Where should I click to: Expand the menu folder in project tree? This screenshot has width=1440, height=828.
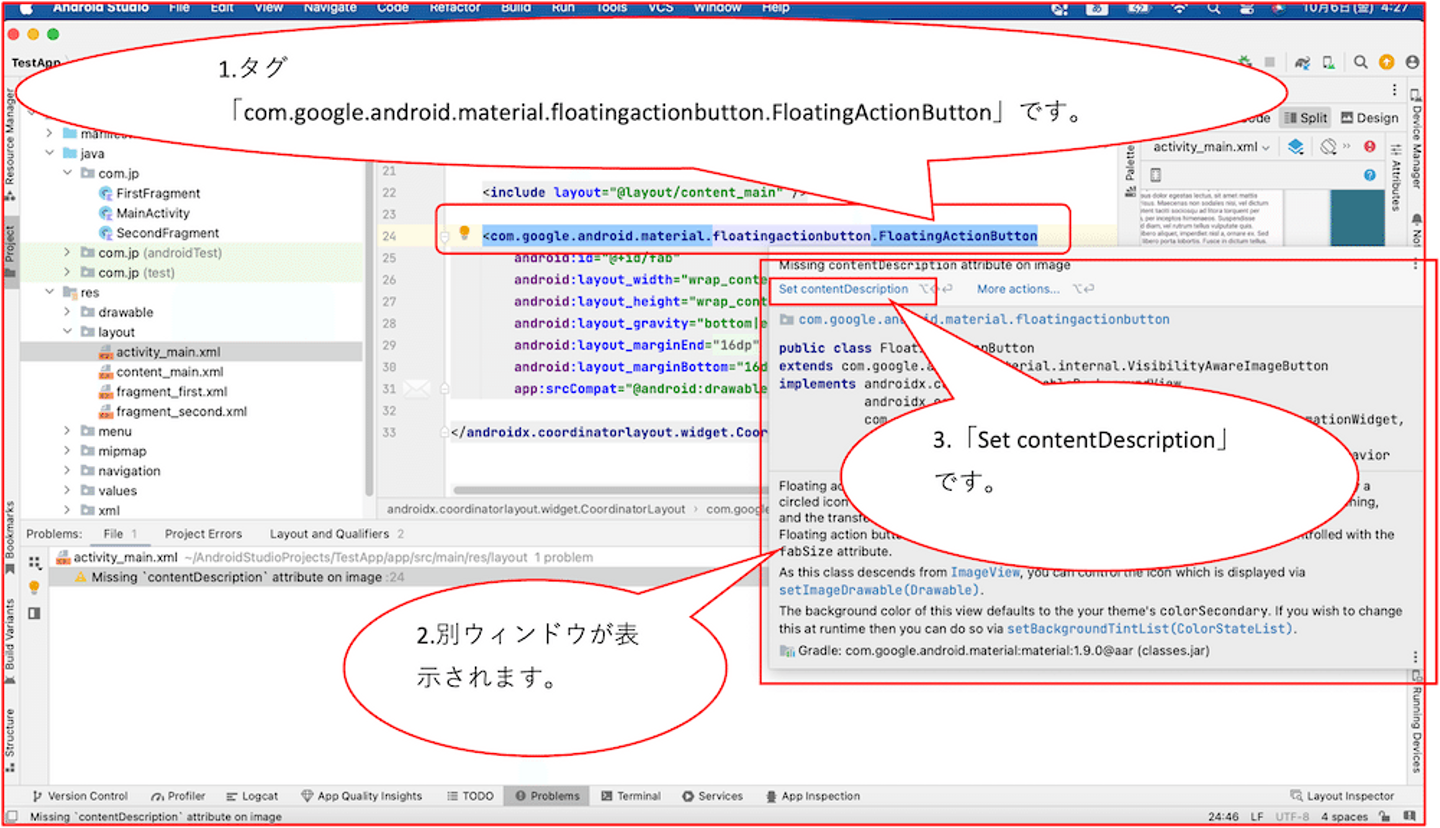[x=67, y=431]
